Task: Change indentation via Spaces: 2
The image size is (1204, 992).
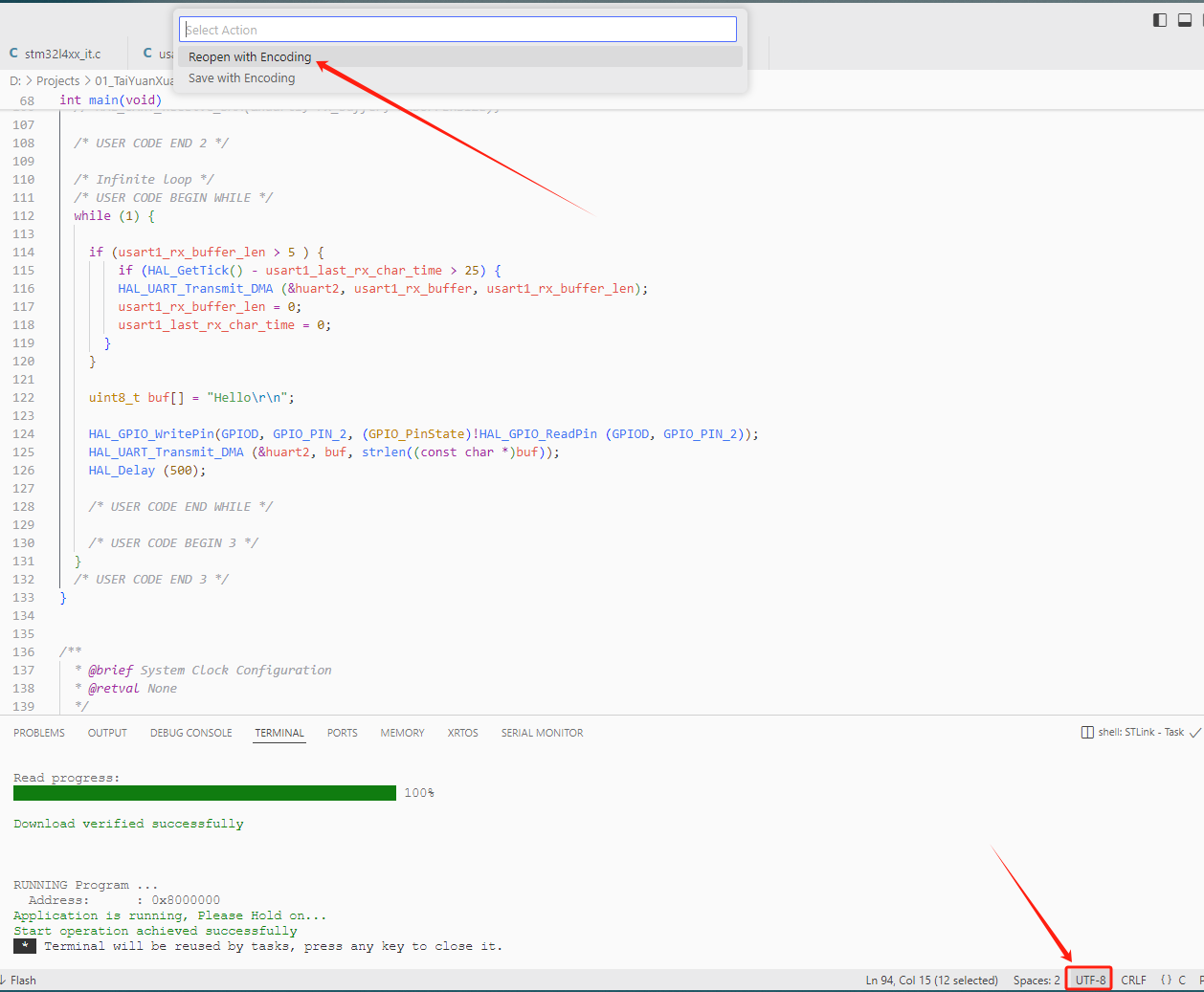Action: pyautogui.click(x=1037, y=981)
